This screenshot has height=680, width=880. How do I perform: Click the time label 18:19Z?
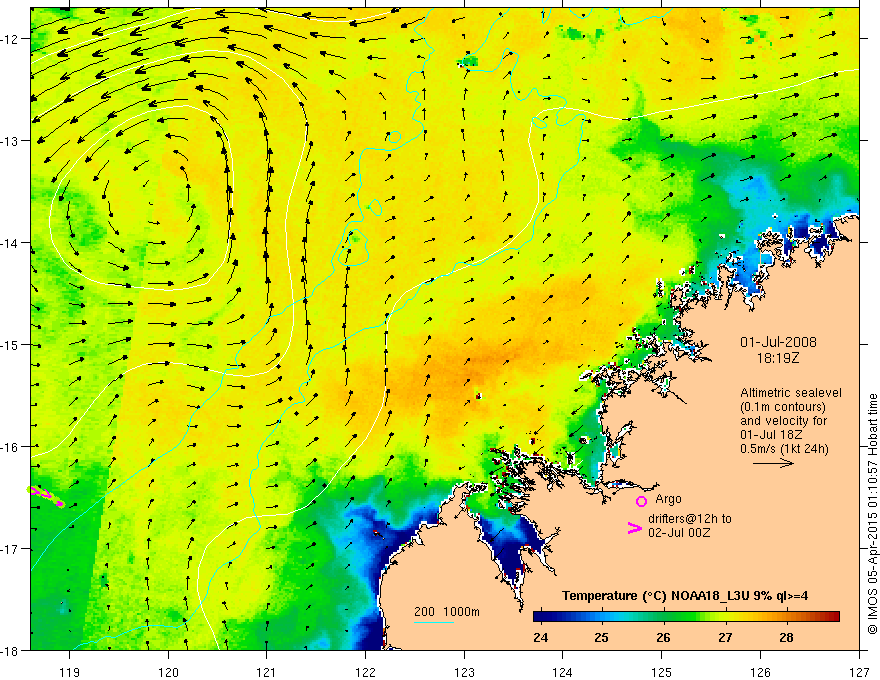778,358
